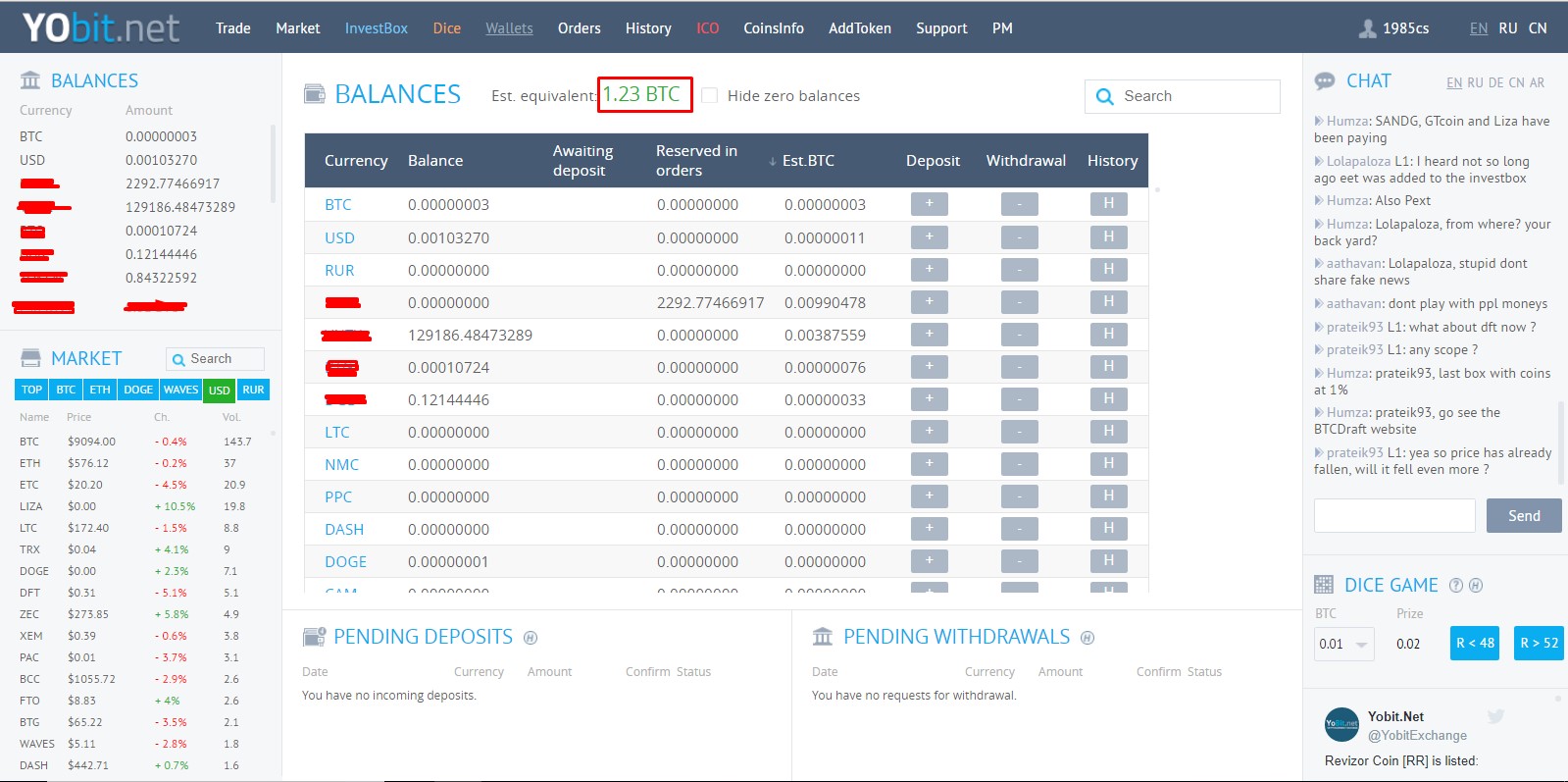The image size is (1568, 782).
Task: Click the LIZA row in the market list
Action: [137, 506]
